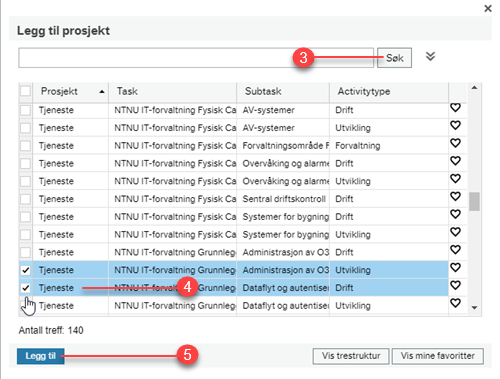Click Administrasjon av O3 cell in Drift row
This screenshot has width=500, height=379.
click(283, 252)
